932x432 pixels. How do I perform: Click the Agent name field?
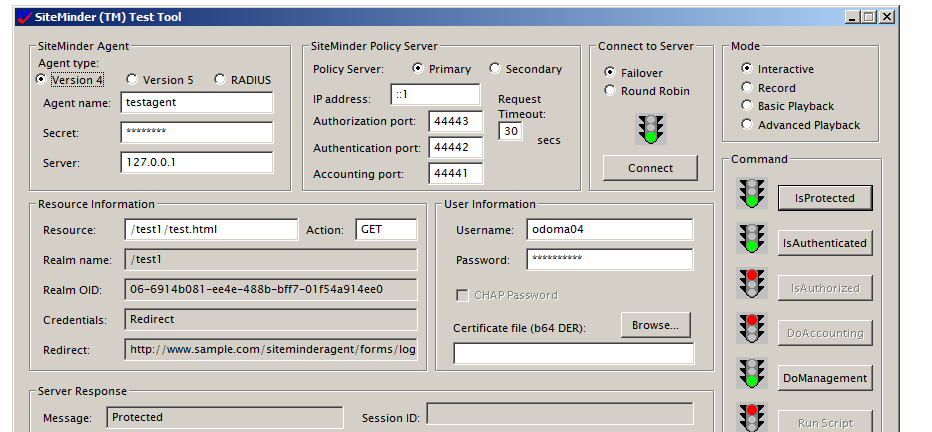point(197,102)
